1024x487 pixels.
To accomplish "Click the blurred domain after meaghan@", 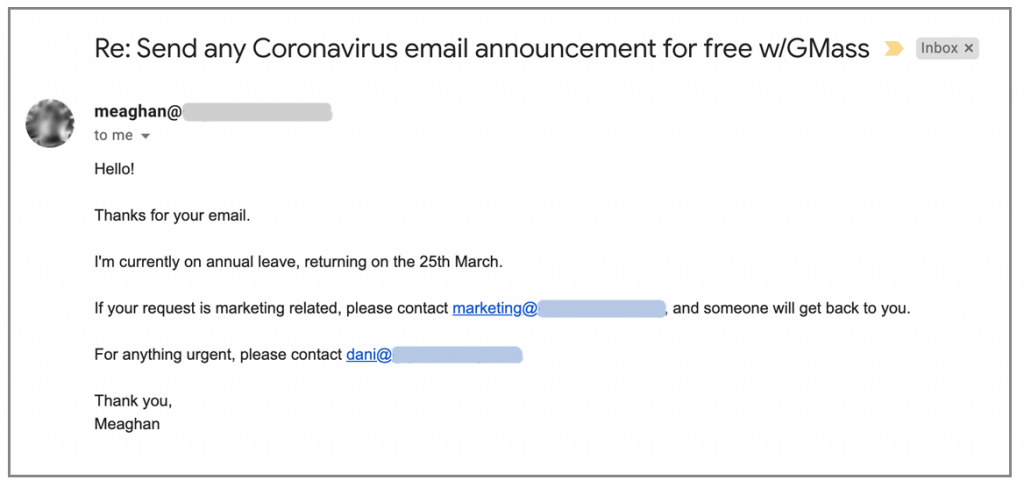I will tap(257, 112).
